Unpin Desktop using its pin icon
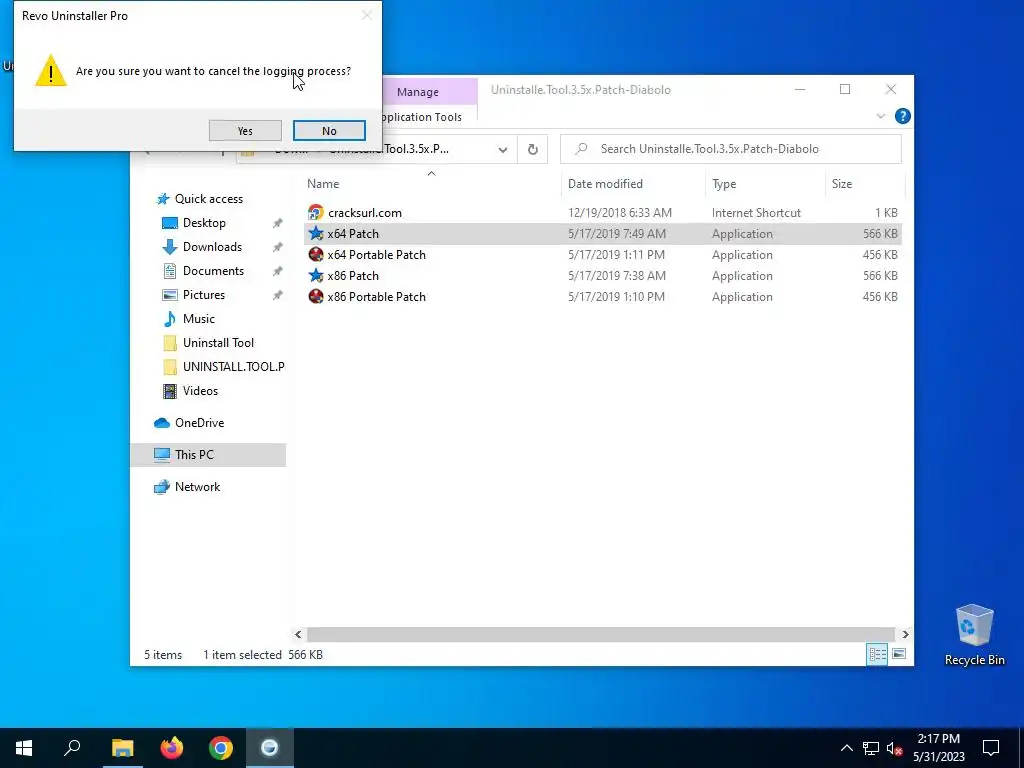 click(x=278, y=223)
